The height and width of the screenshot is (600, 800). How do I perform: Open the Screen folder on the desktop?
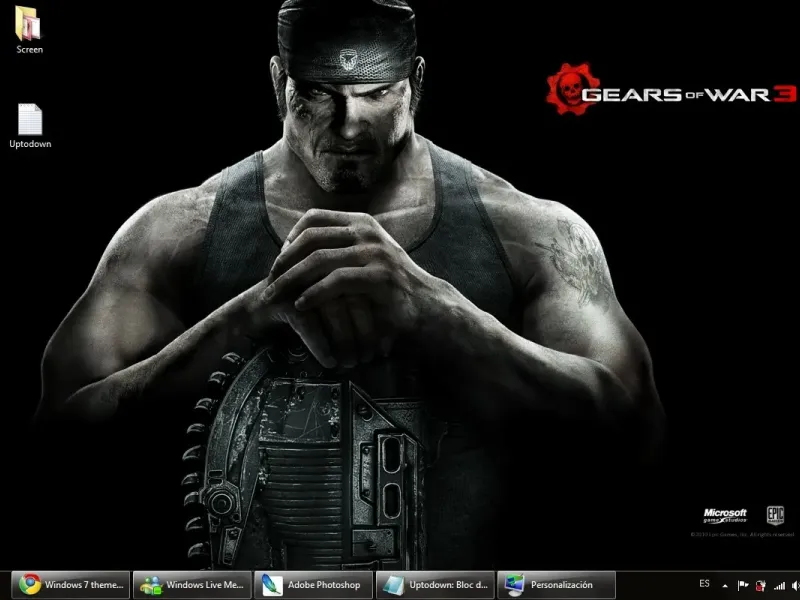click(x=29, y=30)
